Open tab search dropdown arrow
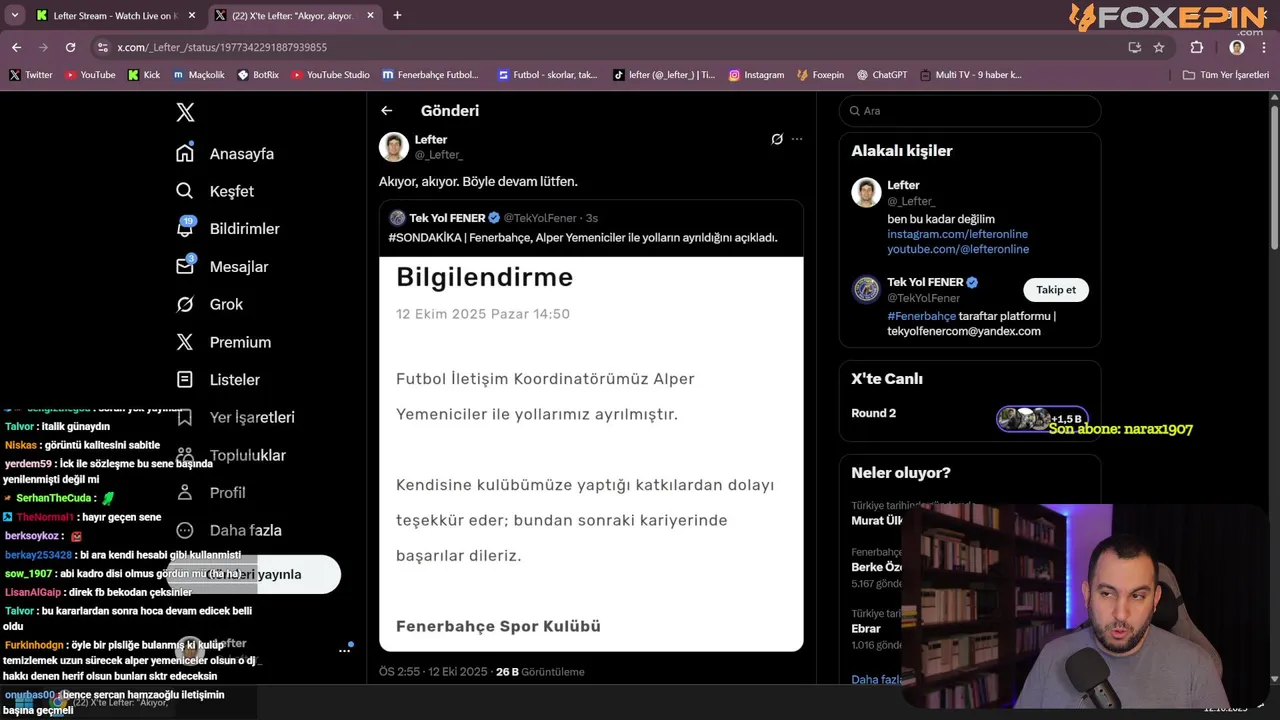This screenshot has width=1280, height=720. [x=14, y=15]
